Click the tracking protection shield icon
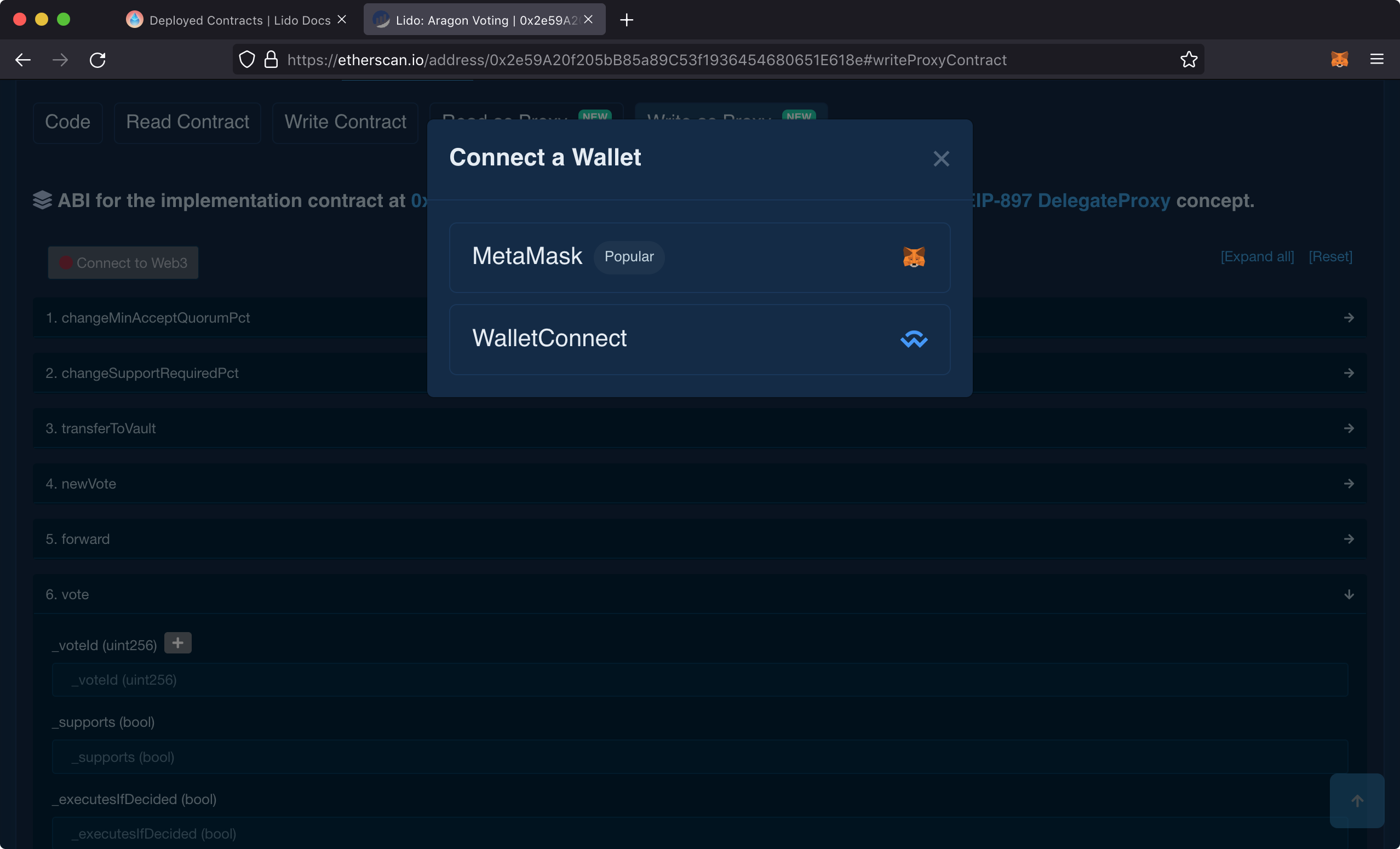 [x=246, y=60]
